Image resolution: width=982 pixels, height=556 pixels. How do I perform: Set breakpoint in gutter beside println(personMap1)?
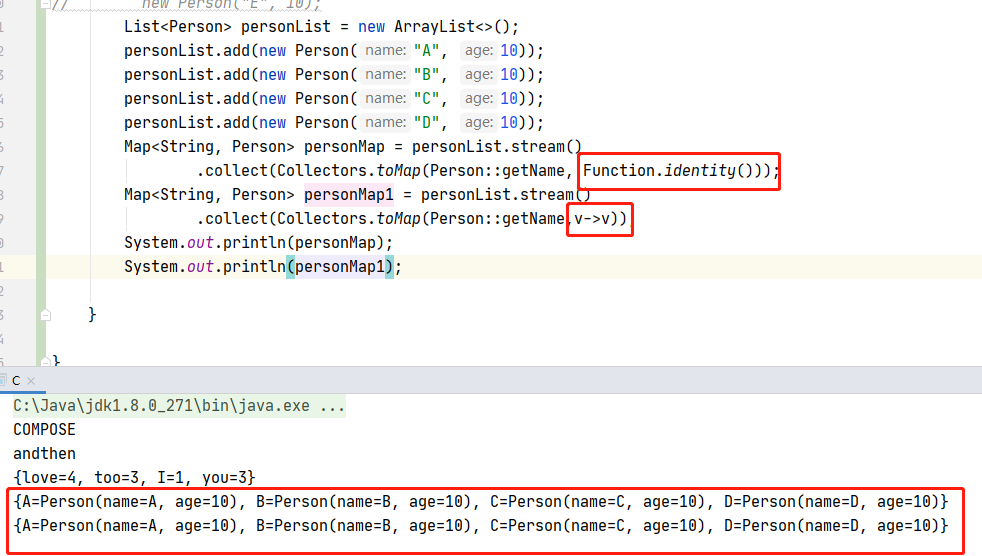20,267
